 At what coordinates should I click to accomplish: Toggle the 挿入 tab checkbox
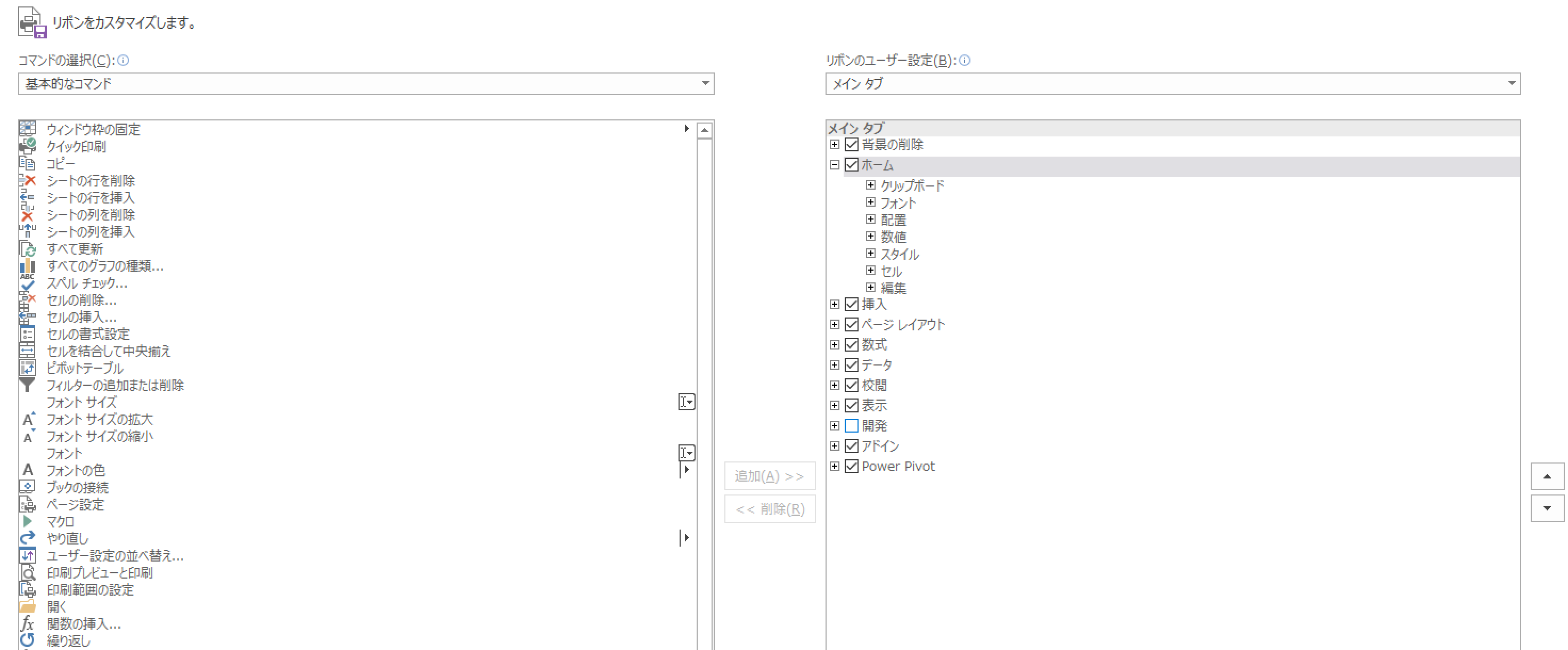pos(852,304)
